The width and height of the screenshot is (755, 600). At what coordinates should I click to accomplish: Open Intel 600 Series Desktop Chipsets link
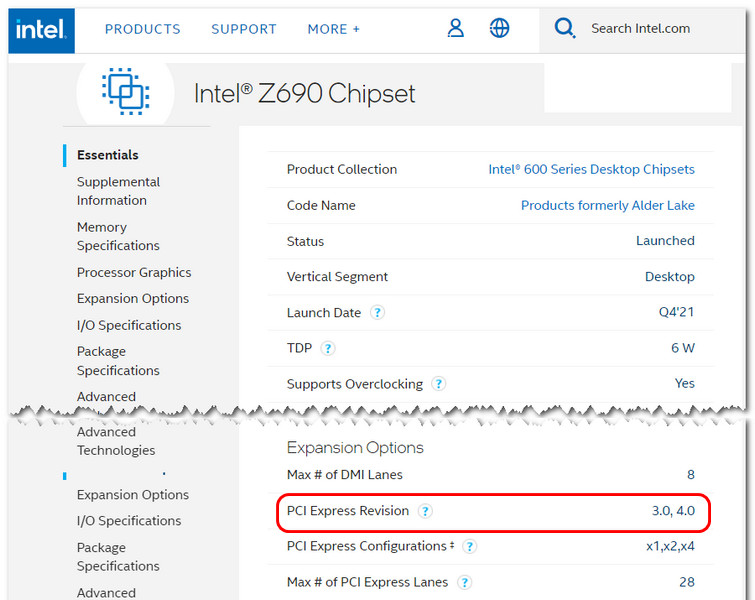[x=591, y=170]
